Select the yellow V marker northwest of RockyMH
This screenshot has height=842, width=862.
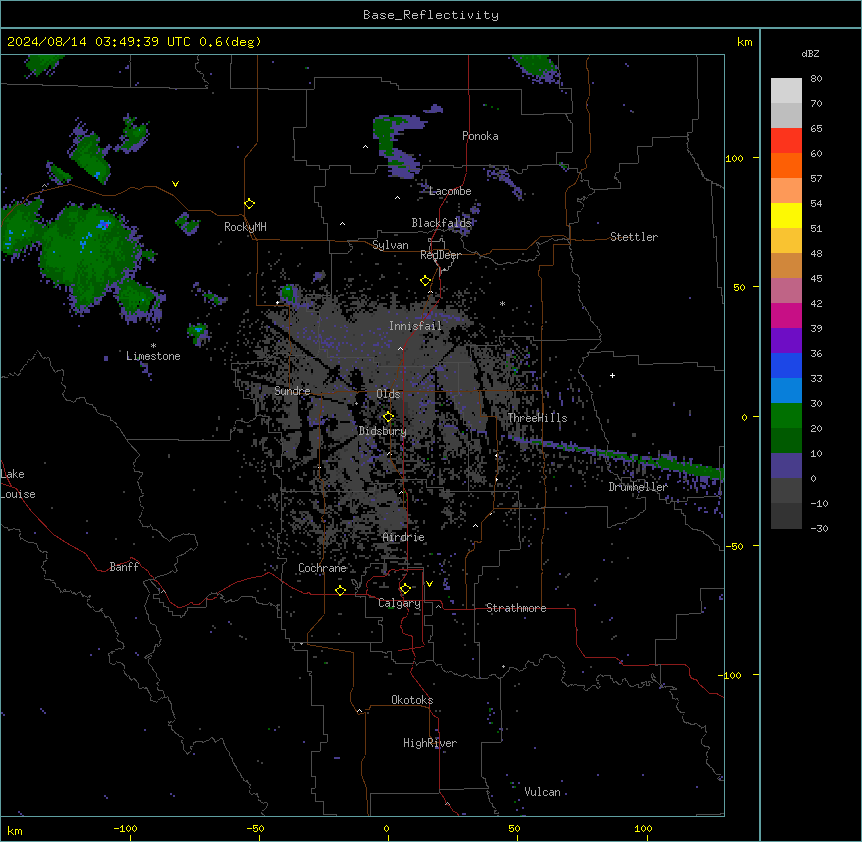[175, 184]
